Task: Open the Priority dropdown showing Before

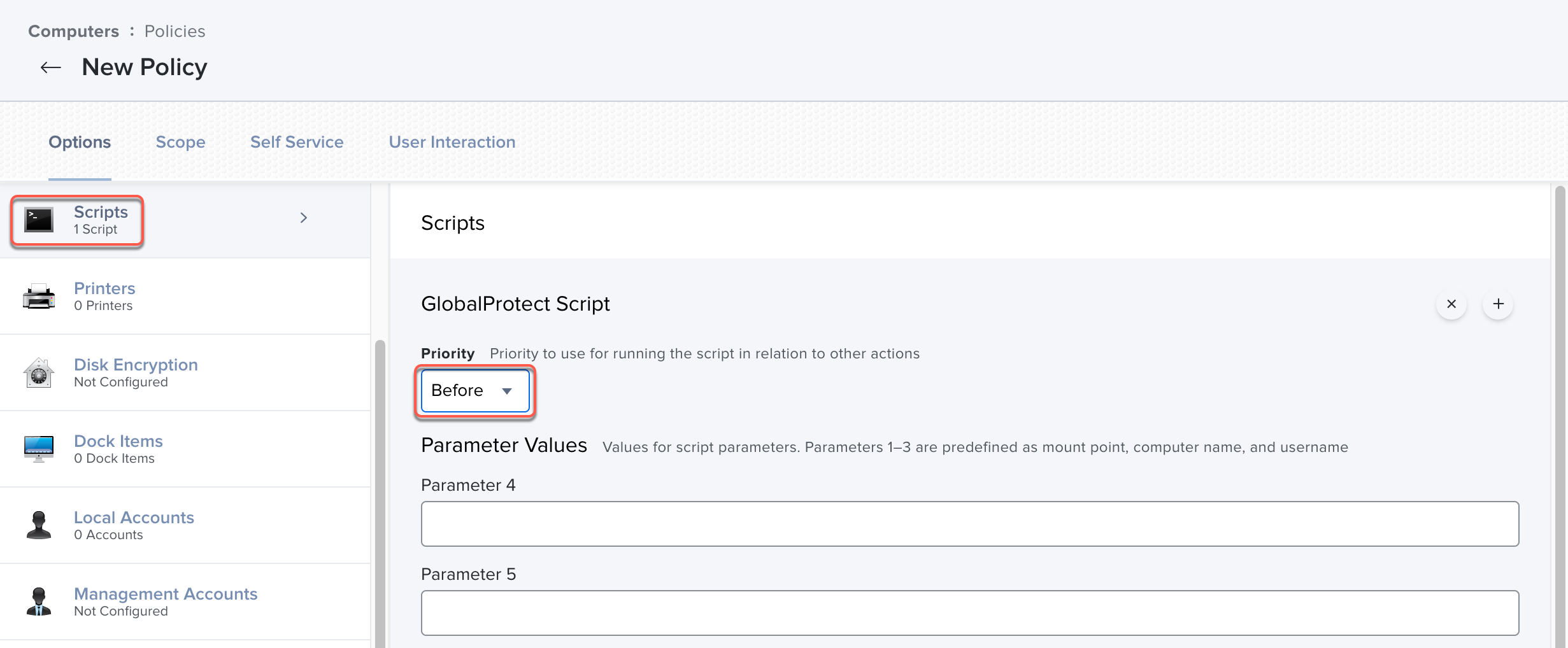Action: pyautogui.click(x=474, y=390)
